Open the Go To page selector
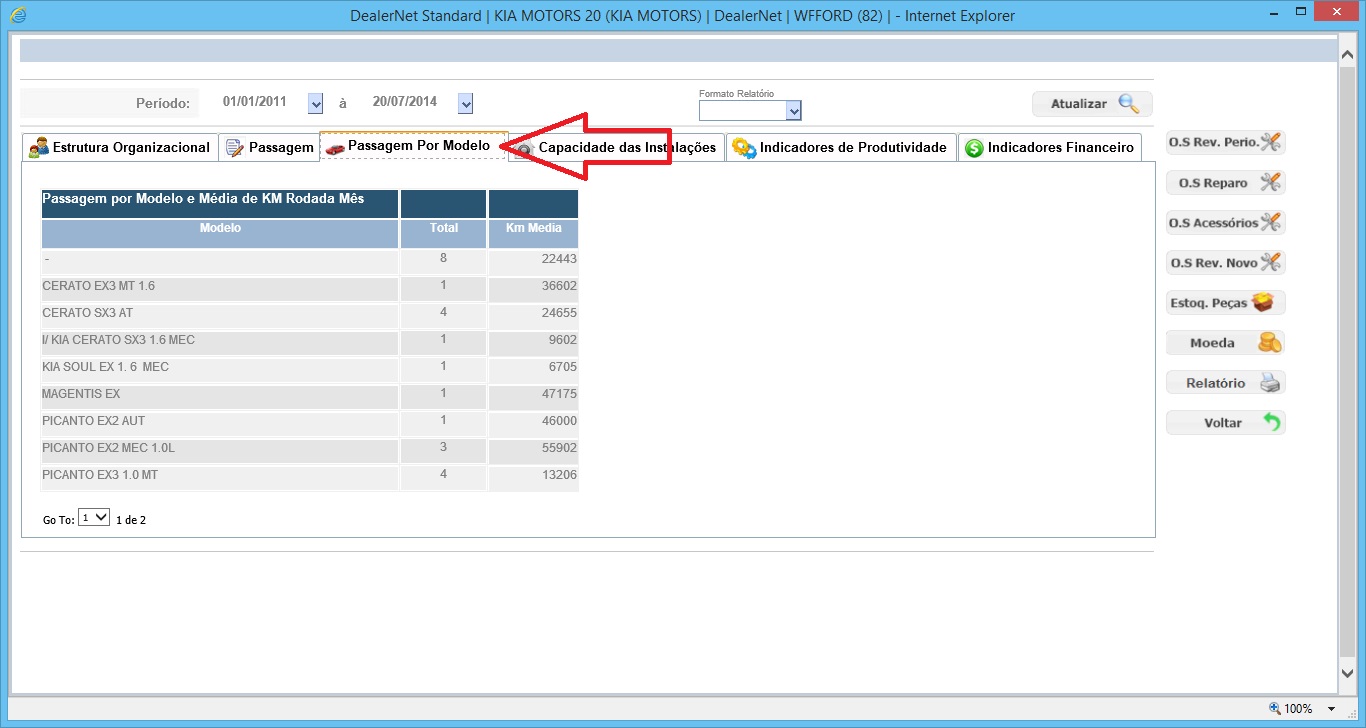This screenshot has width=1366, height=728. pyautogui.click(x=94, y=518)
